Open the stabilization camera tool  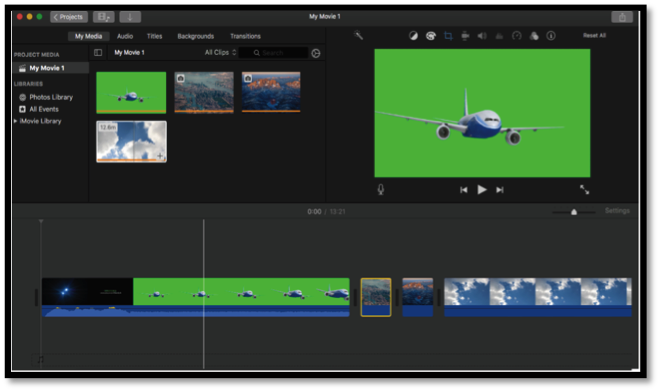pos(465,36)
